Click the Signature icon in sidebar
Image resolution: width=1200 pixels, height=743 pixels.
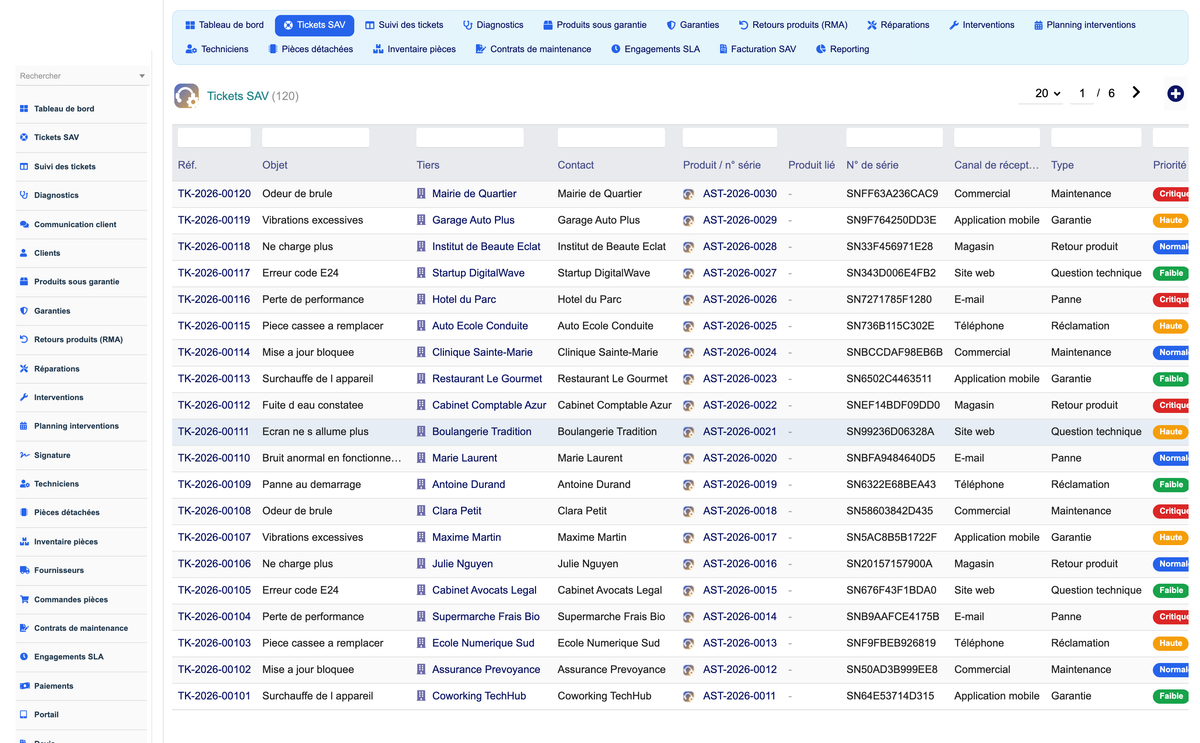tap(24, 455)
